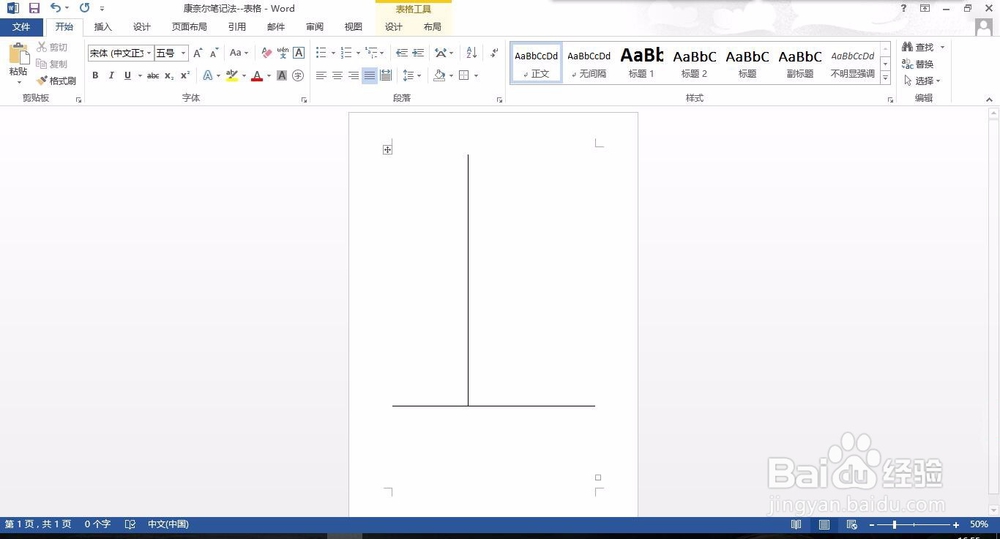Use the Format Painter brush
Image resolution: width=1000 pixels, height=539 pixels.
coord(56,81)
